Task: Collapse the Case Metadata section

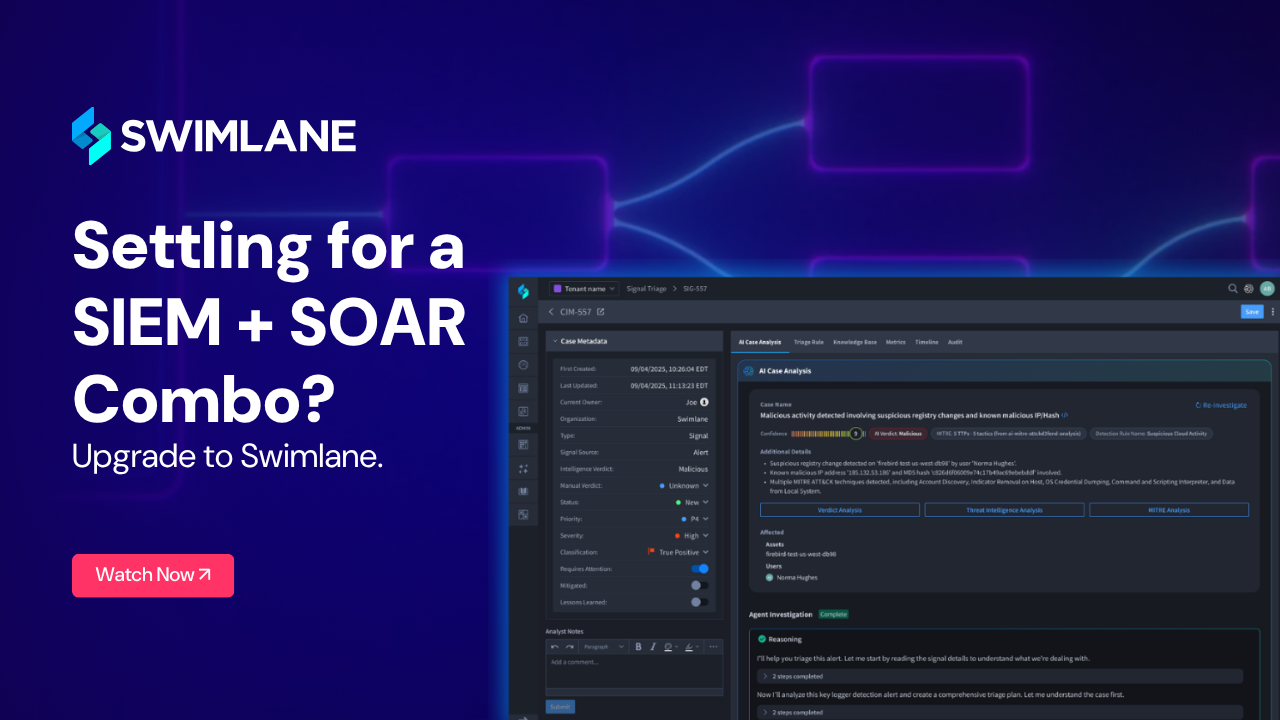Action: click(x=556, y=341)
